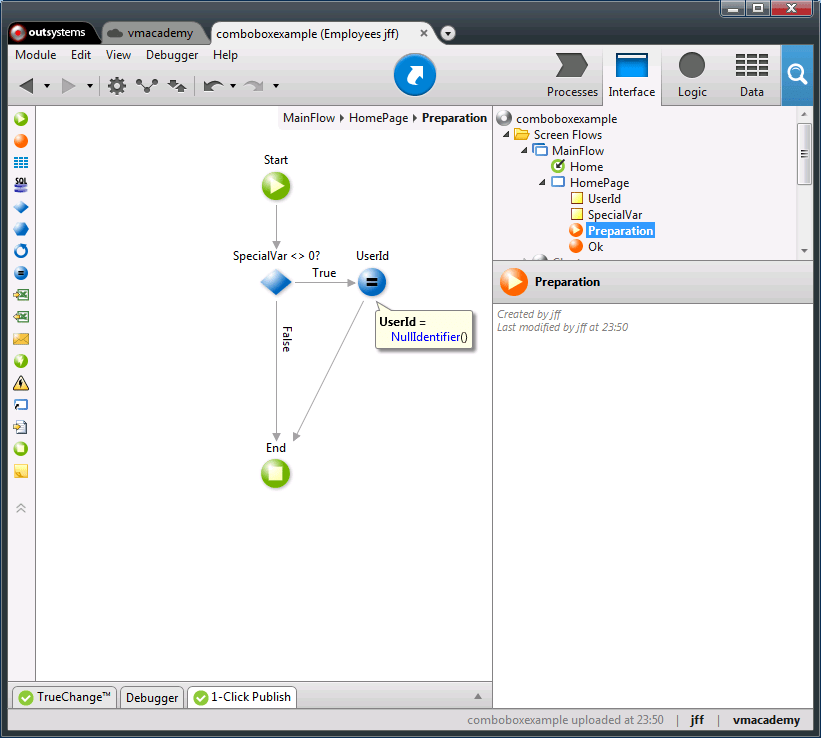Open the Undo history dropdown

(233, 86)
